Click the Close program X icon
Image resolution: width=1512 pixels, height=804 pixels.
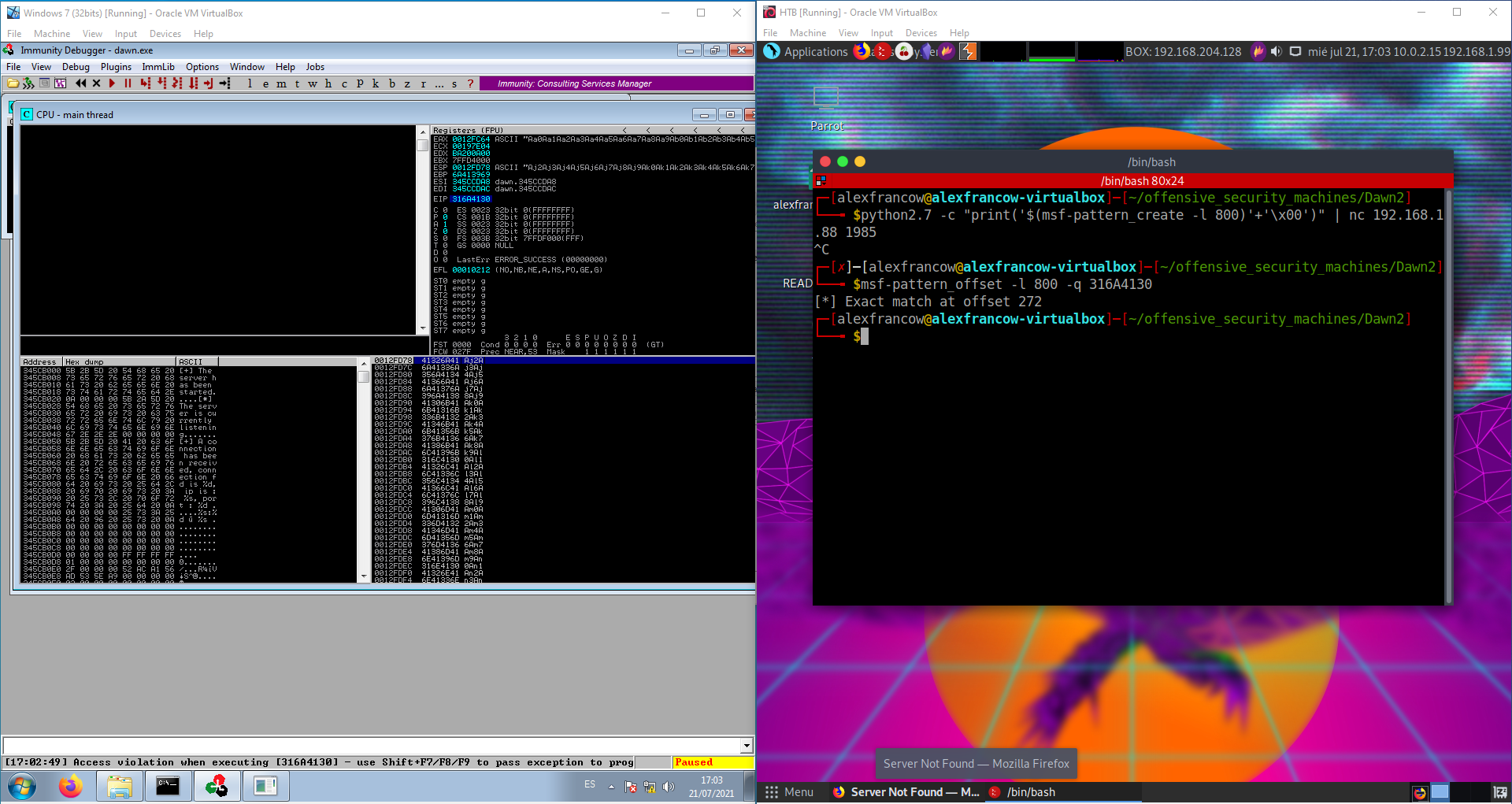[x=96, y=83]
